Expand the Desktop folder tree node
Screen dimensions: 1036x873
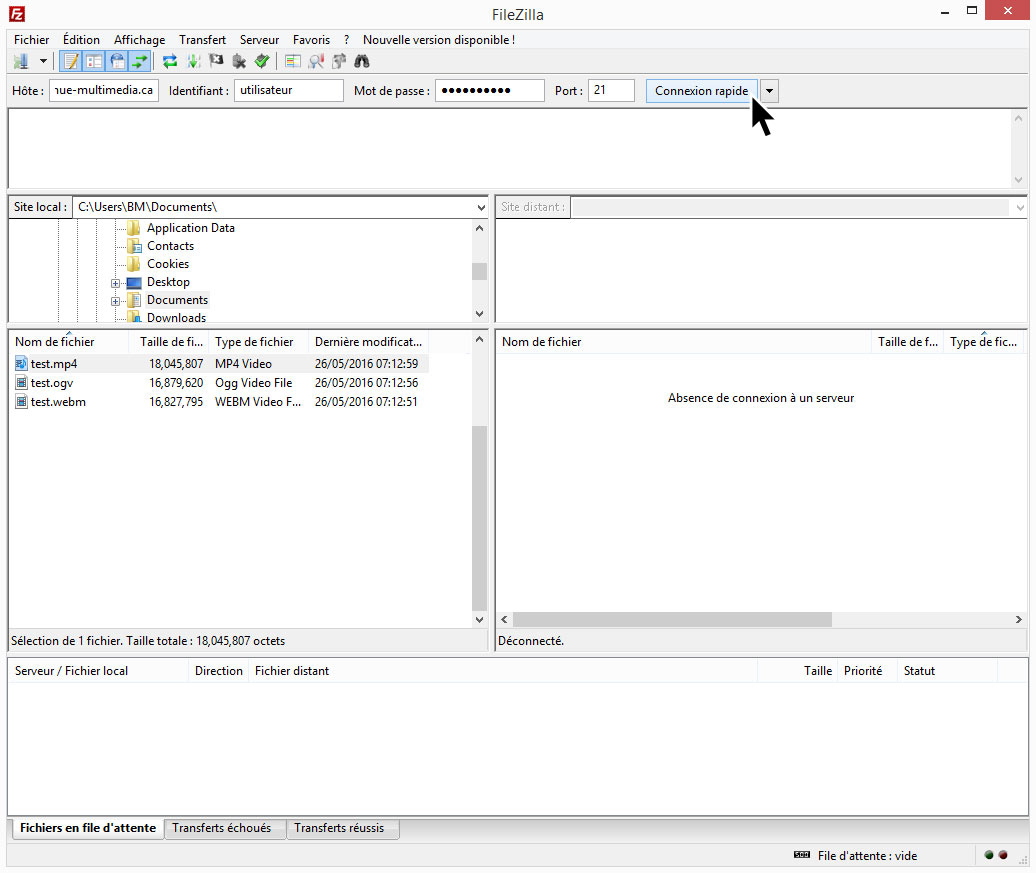(116, 283)
